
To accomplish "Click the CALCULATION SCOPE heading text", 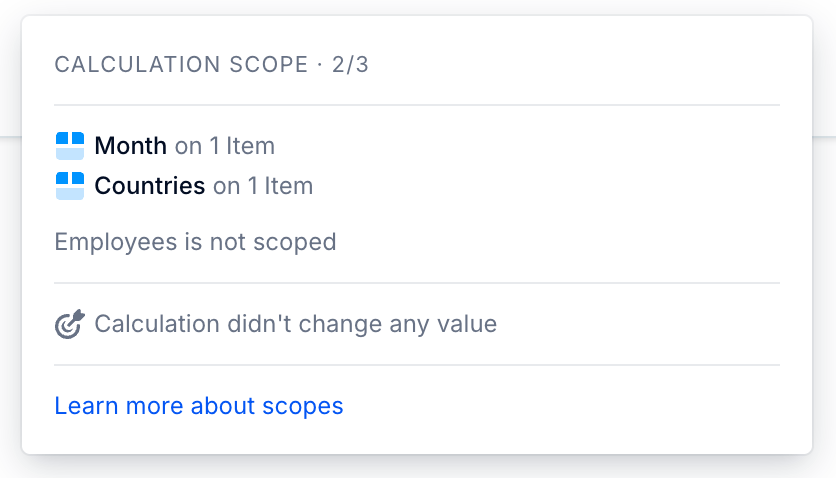I will [181, 64].
